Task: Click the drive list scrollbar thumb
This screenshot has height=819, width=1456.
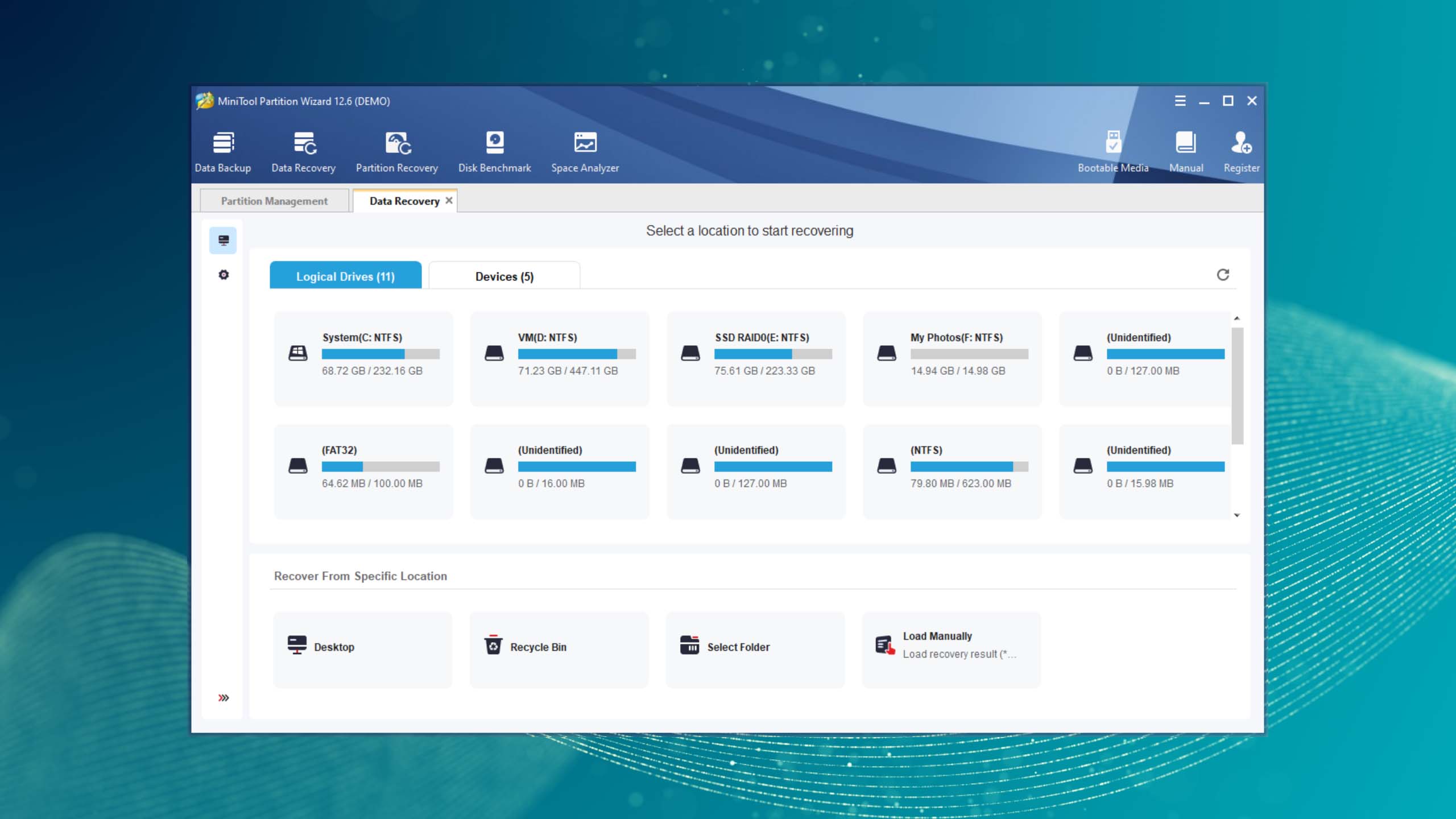Action: tap(1237, 386)
